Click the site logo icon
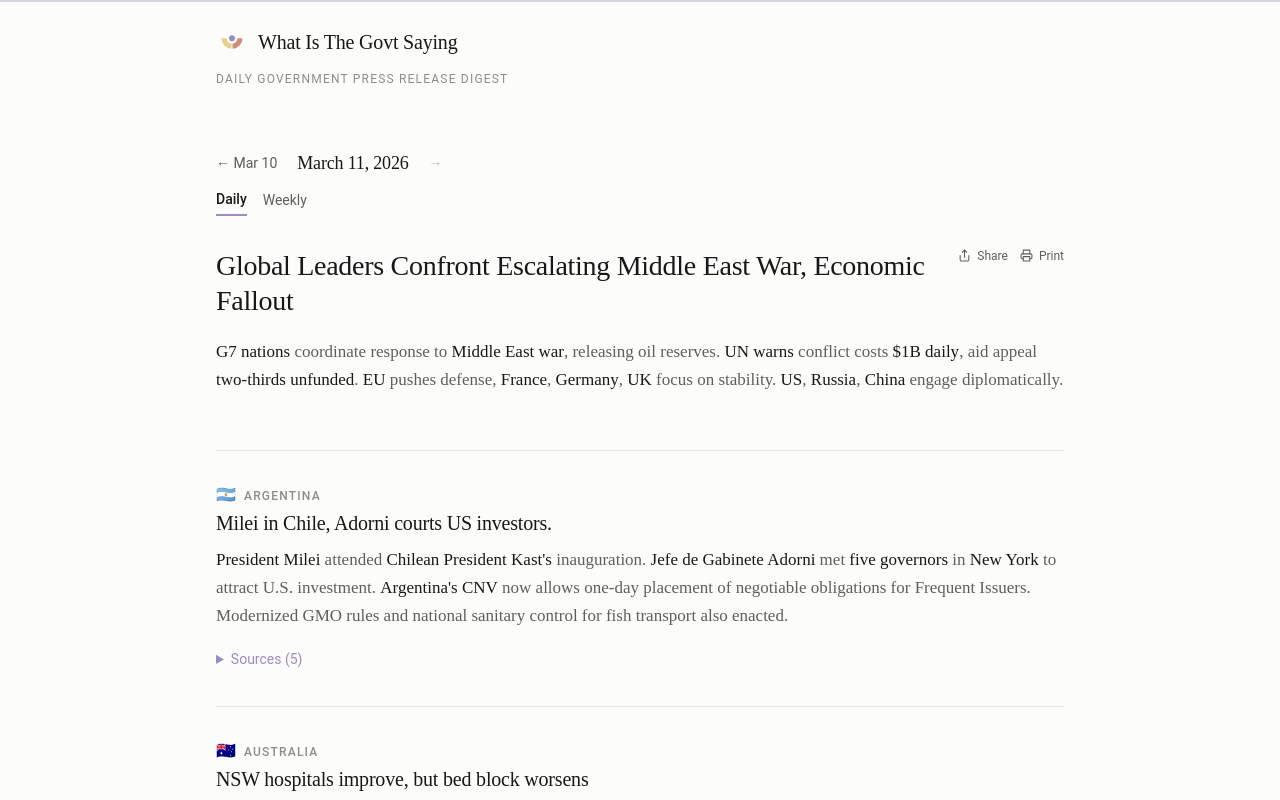This screenshot has height=800, width=1280. point(232,42)
